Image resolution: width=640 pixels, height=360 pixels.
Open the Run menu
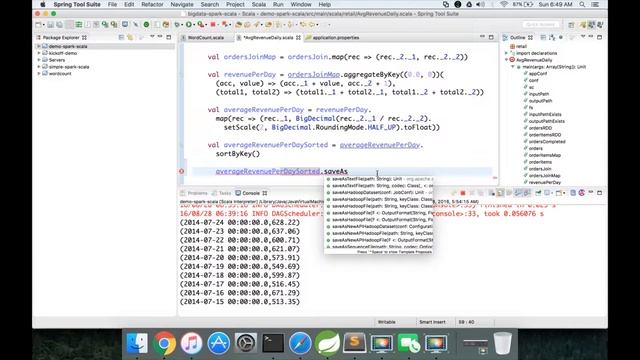pyautogui.click(x=278, y=4)
